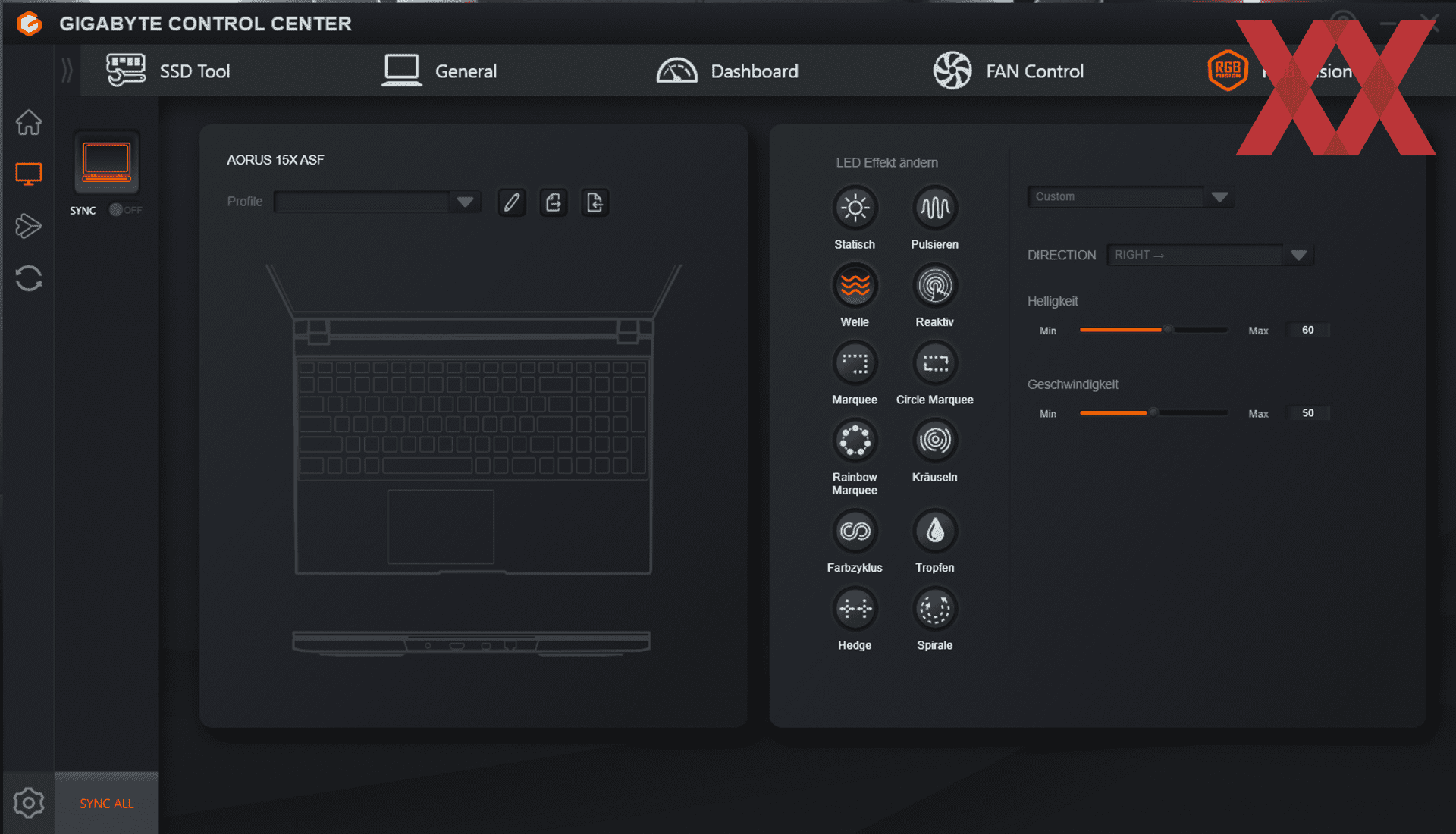1456x834 pixels.
Task: Activate the Circle Marquee effect
Action: click(x=934, y=363)
